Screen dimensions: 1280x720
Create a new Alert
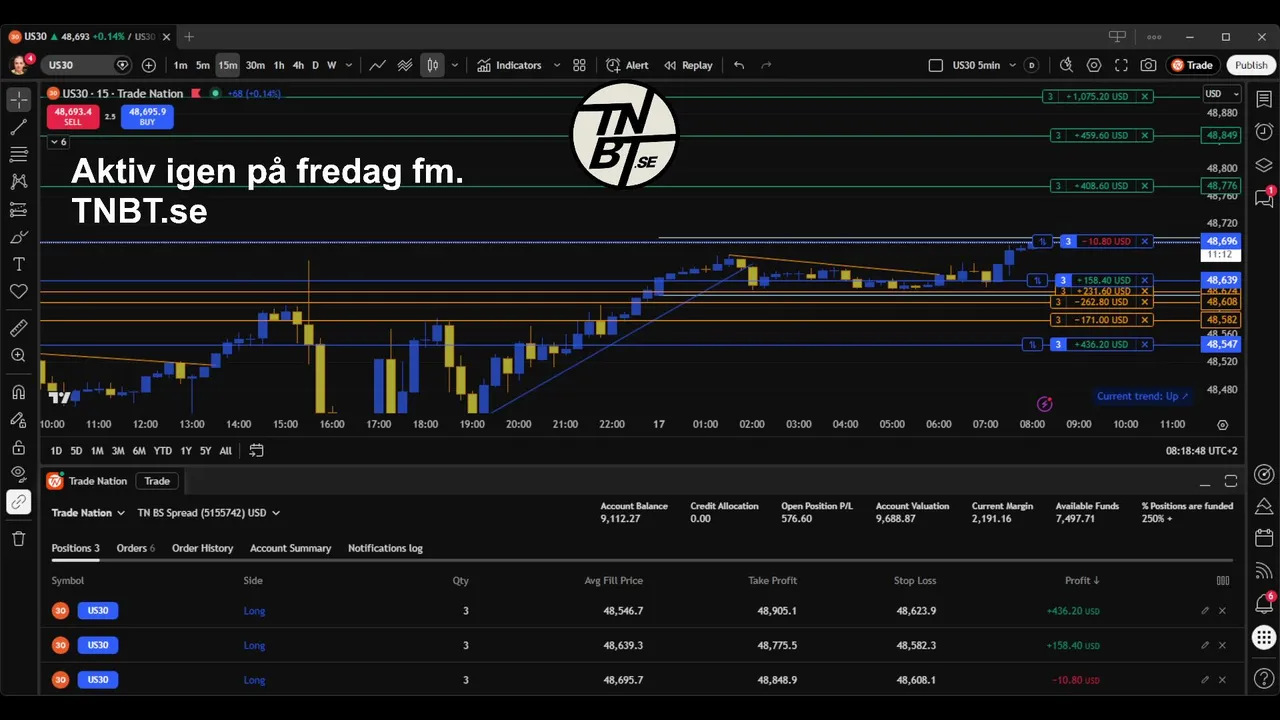pos(627,65)
